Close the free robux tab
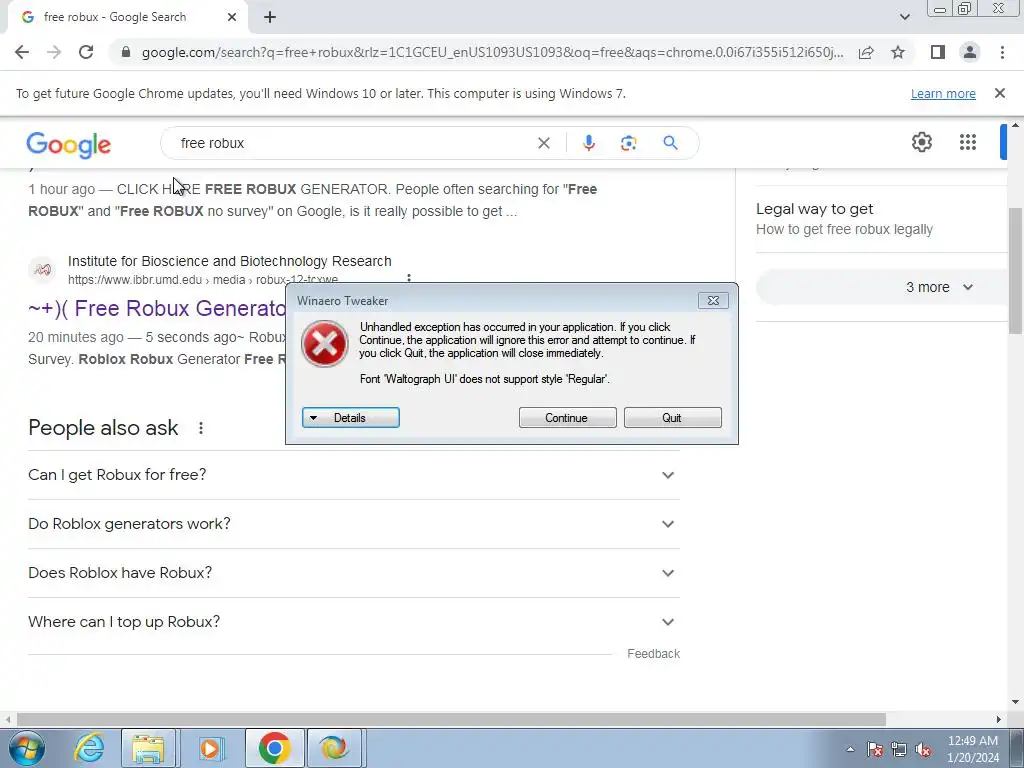 coord(232,17)
